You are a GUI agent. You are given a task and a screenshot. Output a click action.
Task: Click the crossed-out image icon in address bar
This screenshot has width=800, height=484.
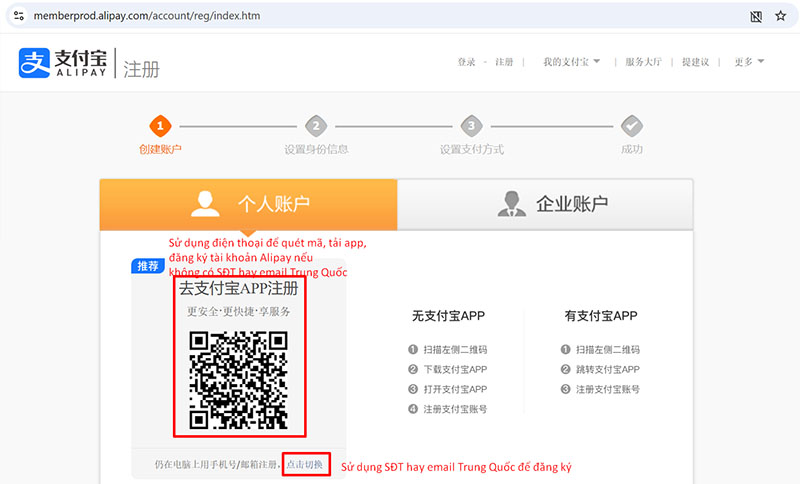756,16
